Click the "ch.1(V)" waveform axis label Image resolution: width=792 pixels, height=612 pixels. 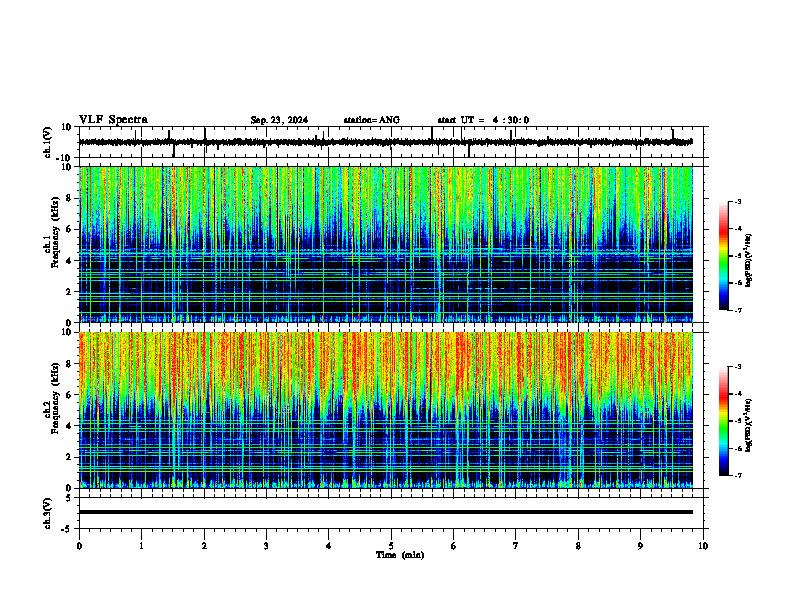click(48, 142)
